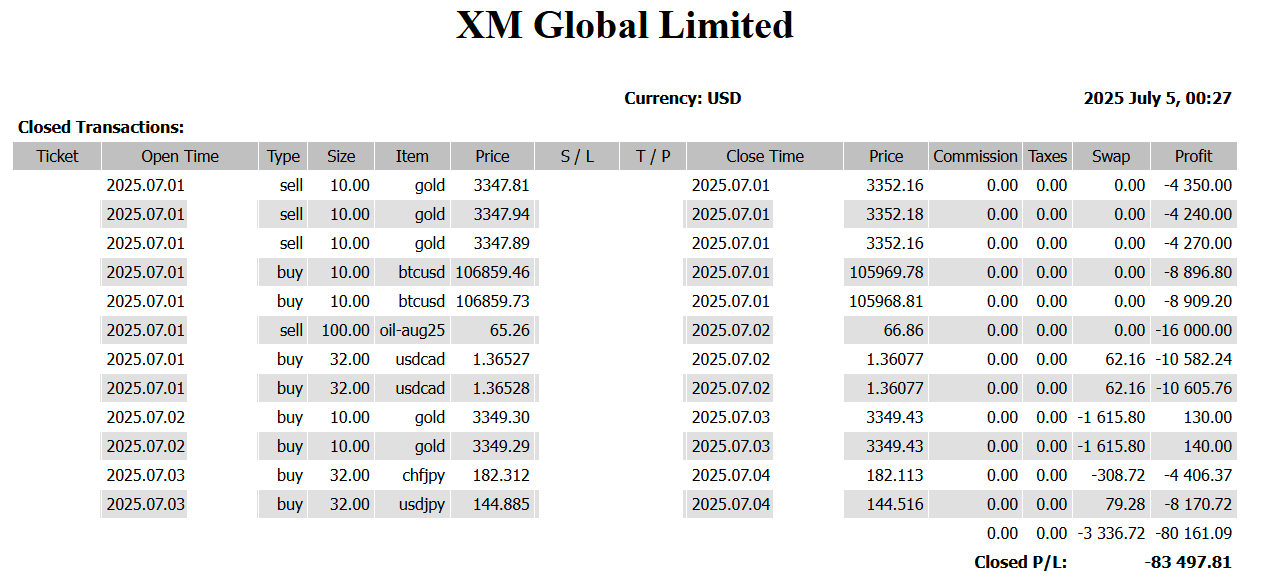This screenshot has width=1276, height=577.
Task: Select the Closed Transactions heading
Action: 101,127
